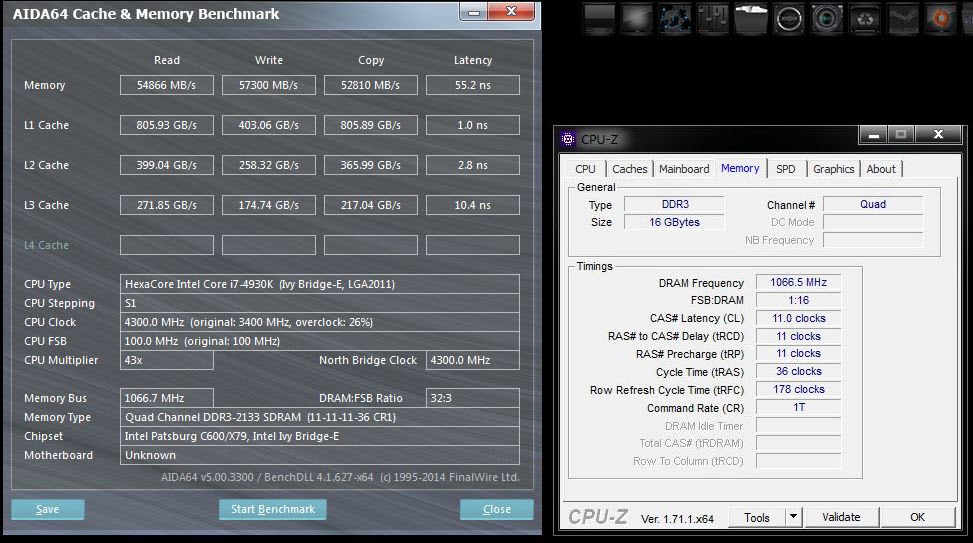Click the Quad channel value
Image resolution: width=973 pixels, height=543 pixels.
click(x=873, y=204)
